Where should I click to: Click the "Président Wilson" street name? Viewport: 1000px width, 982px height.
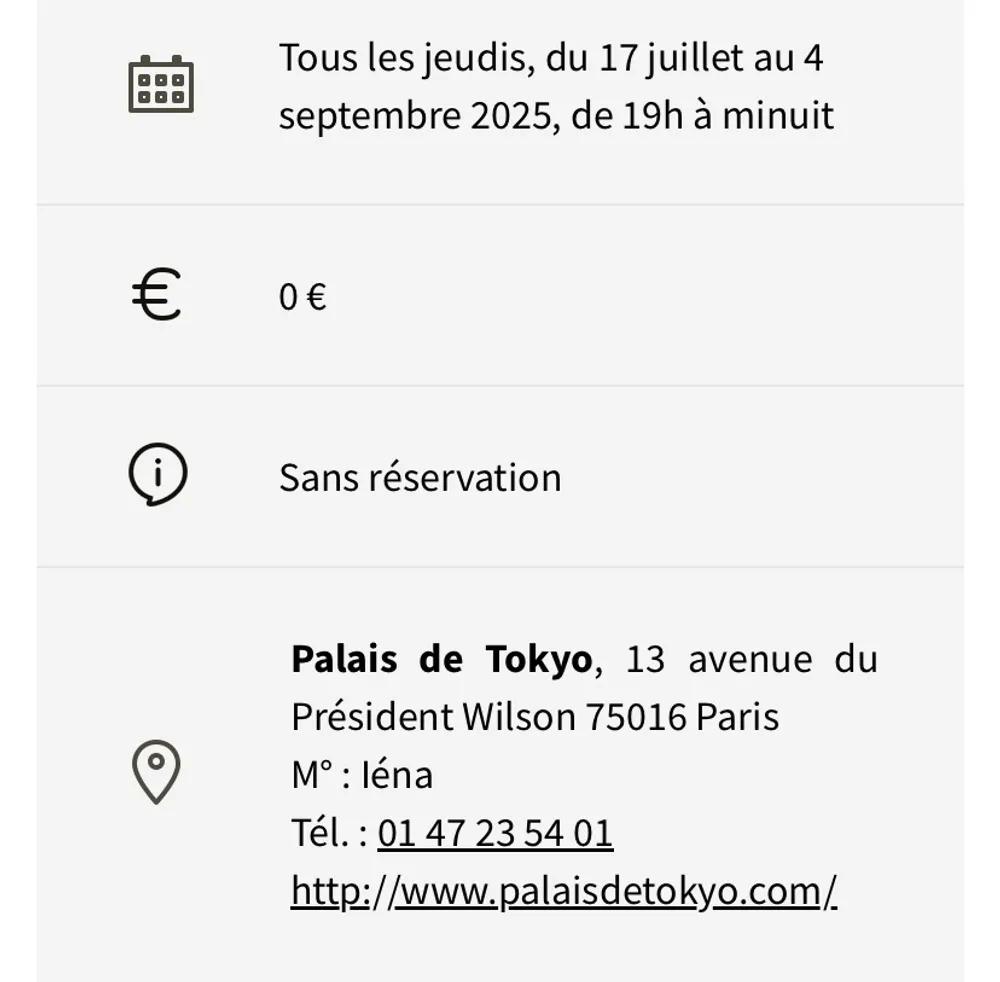click(x=433, y=717)
